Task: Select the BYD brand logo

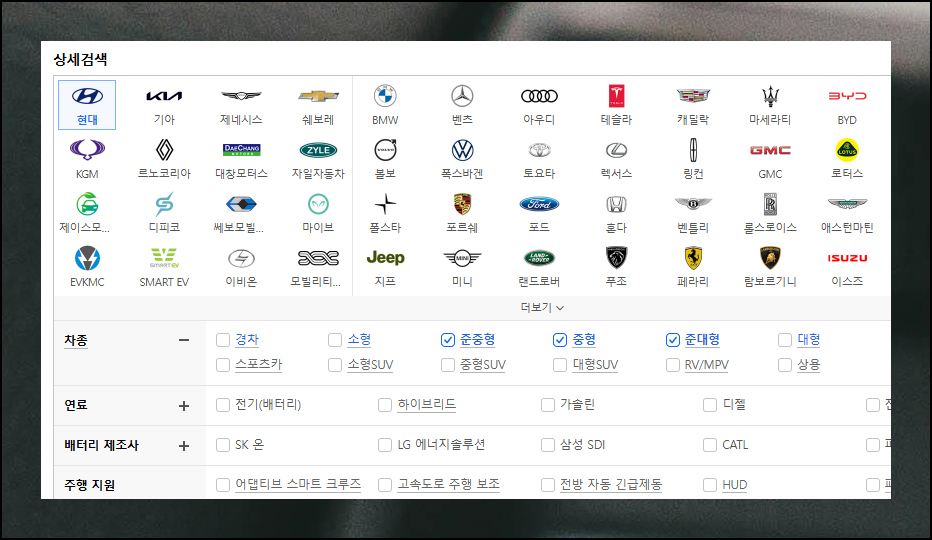Action: (847, 96)
